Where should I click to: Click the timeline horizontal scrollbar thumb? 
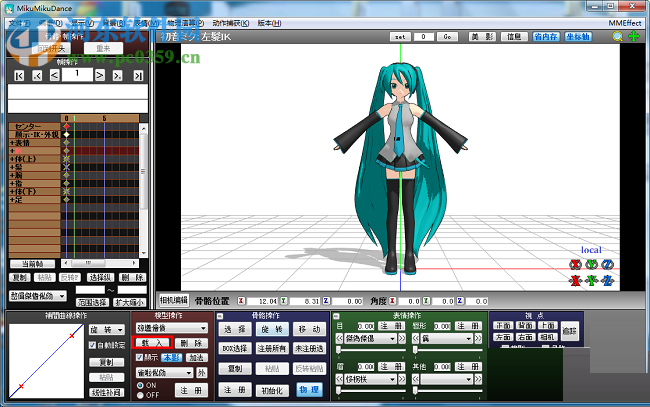click(x=87, y=263)
